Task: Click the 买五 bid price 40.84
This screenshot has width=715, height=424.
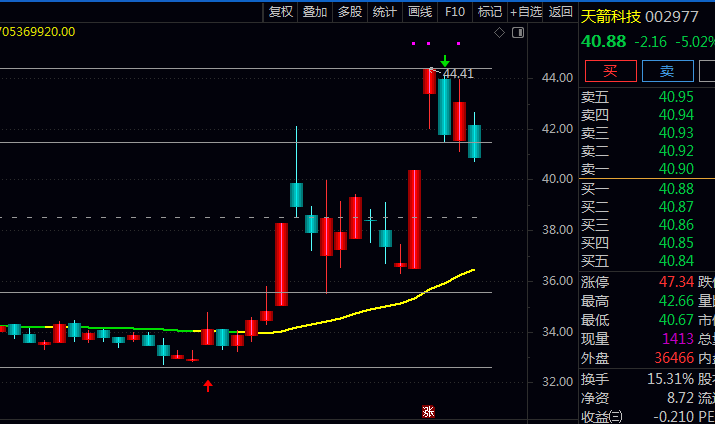Action: [676, 261]
